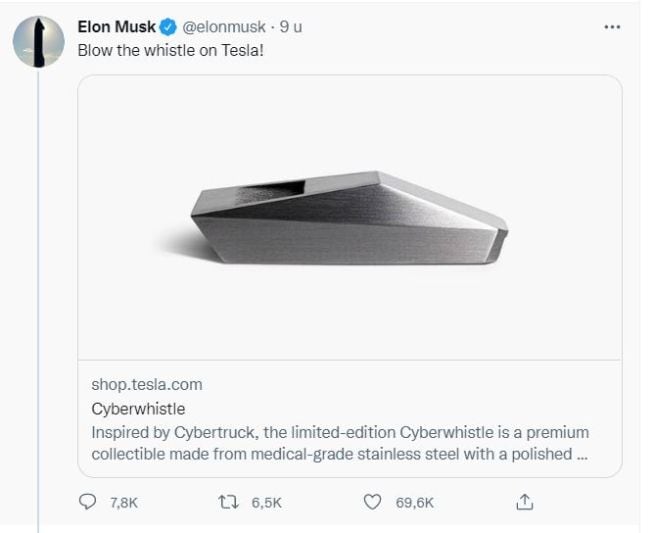Screen dimensions: 654x533
Task: Click the 'Inspired by Cybertruck' card description
Action: (340, 442)
